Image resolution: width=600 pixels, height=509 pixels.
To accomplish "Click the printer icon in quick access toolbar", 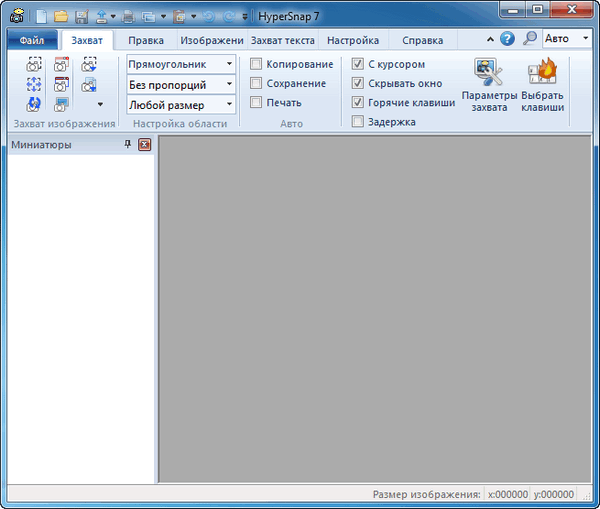I will tap(128, 16).
